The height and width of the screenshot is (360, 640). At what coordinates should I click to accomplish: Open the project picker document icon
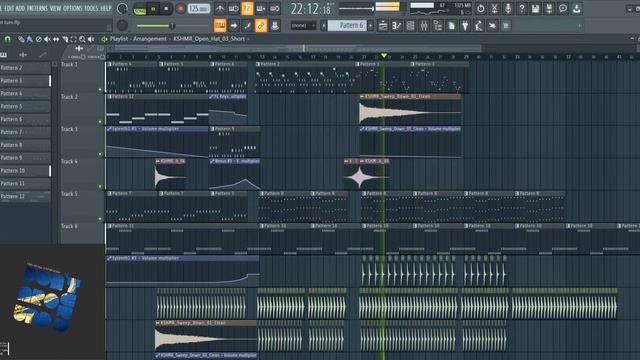pos(451,26)
